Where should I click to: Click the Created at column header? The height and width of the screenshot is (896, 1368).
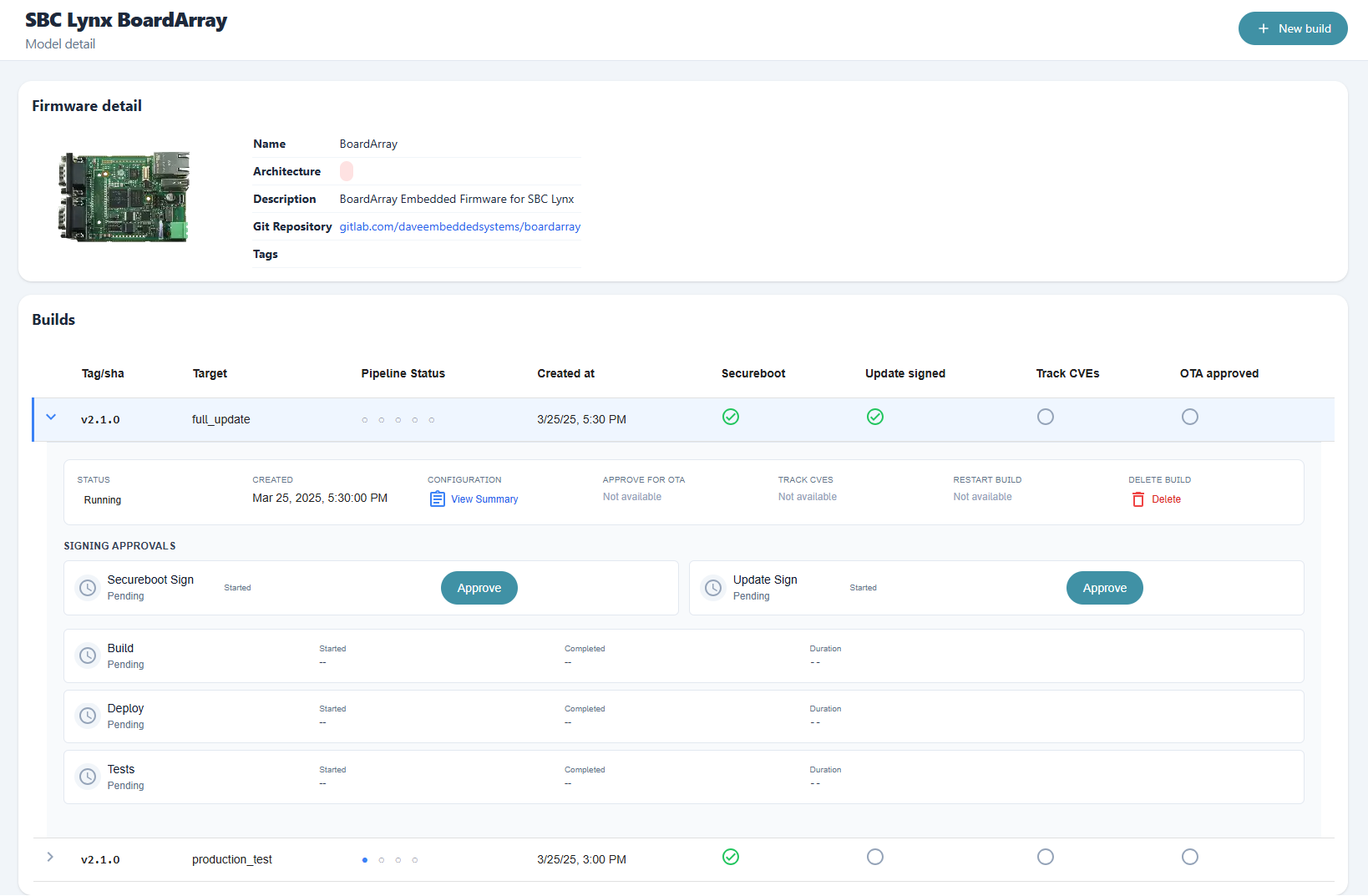[565, 373]
